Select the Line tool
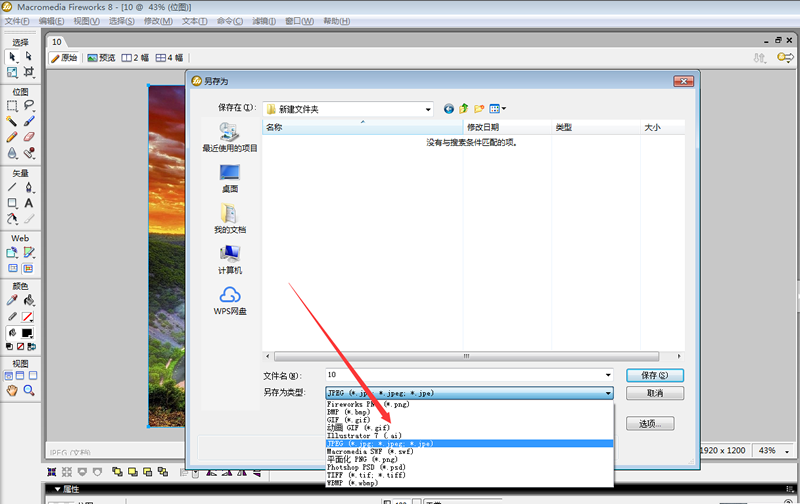 12,187
